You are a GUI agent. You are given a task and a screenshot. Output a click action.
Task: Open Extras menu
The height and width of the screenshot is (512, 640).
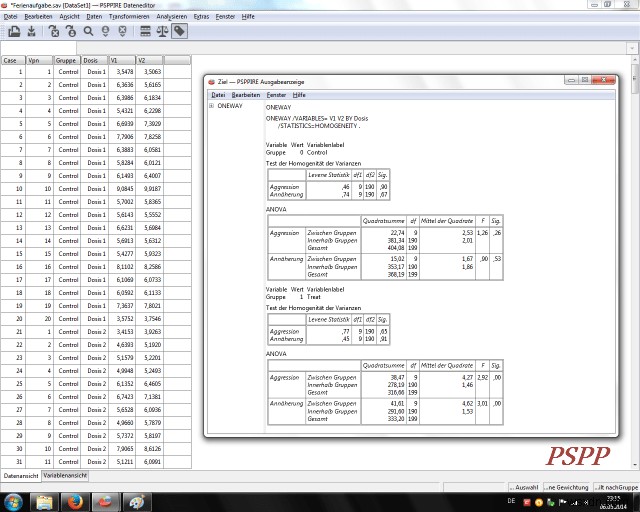coord(201,16)
